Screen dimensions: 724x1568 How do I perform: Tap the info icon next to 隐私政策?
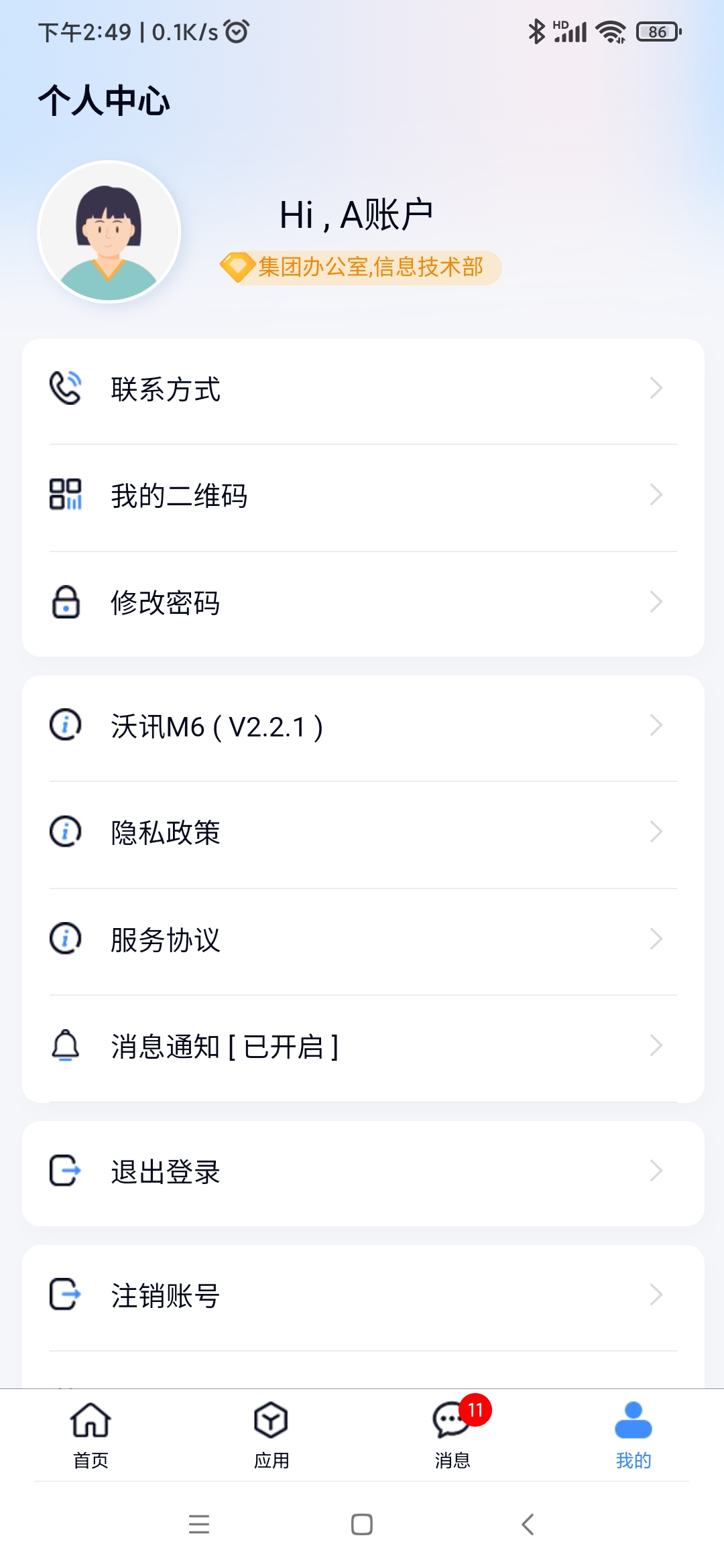[x=66, y=832]
